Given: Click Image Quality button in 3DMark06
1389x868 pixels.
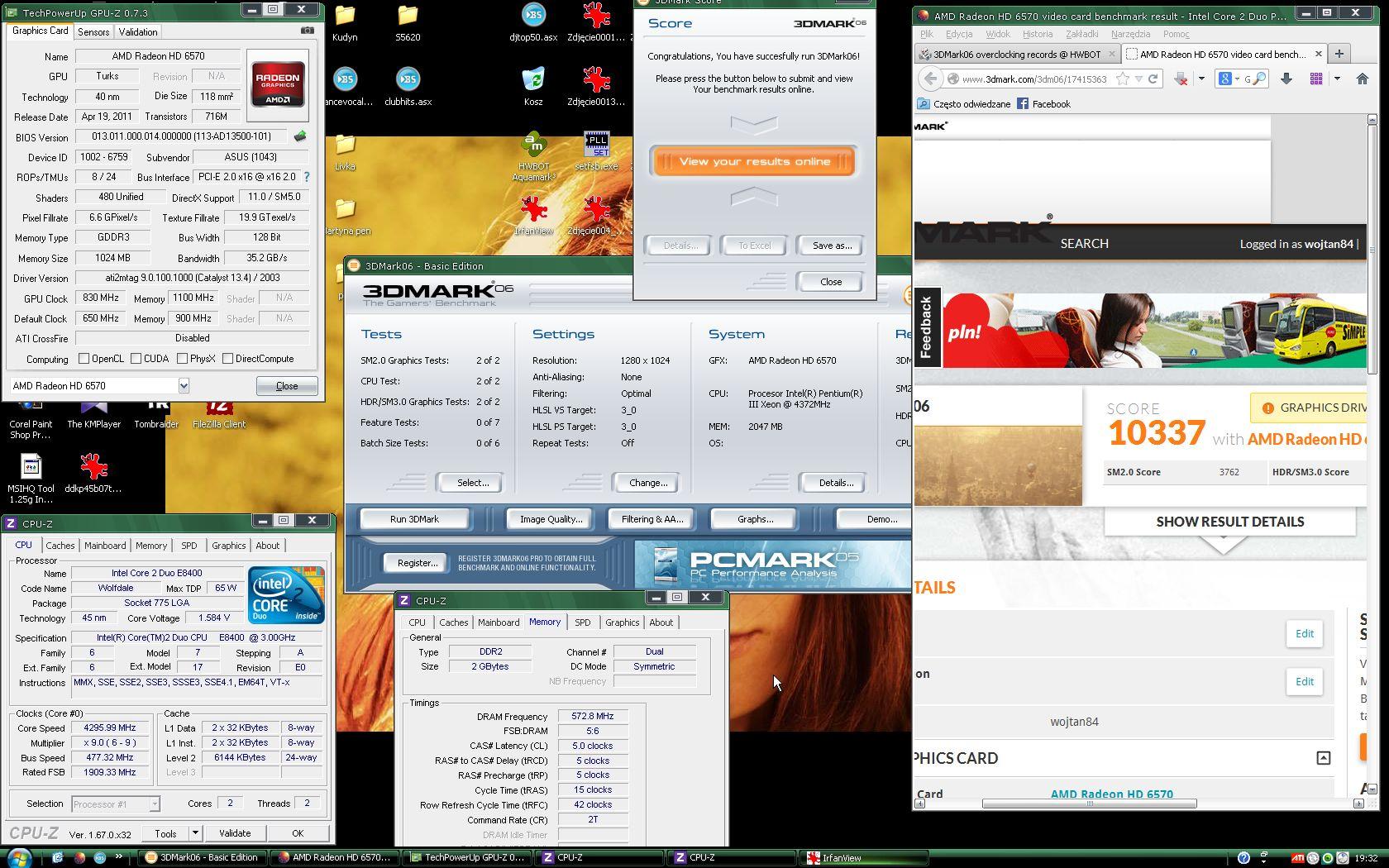Looking at the screenshot, I should coord(551,519).
